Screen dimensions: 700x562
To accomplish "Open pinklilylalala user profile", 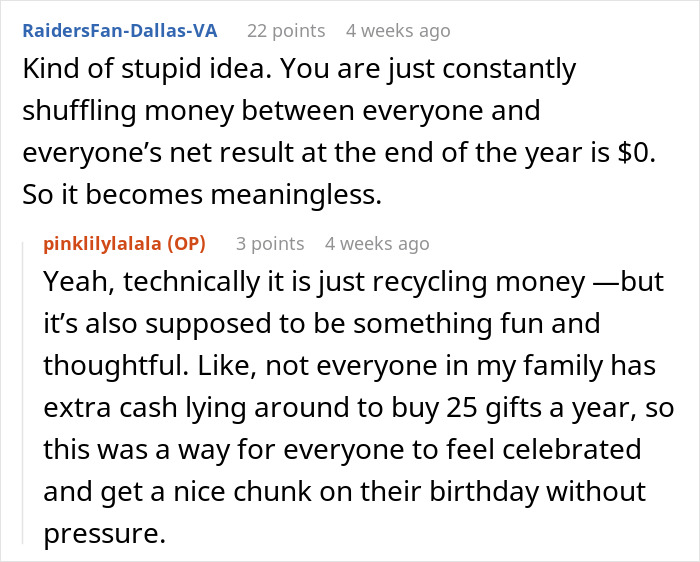I will pyautogui.click(x=103, y=243).
